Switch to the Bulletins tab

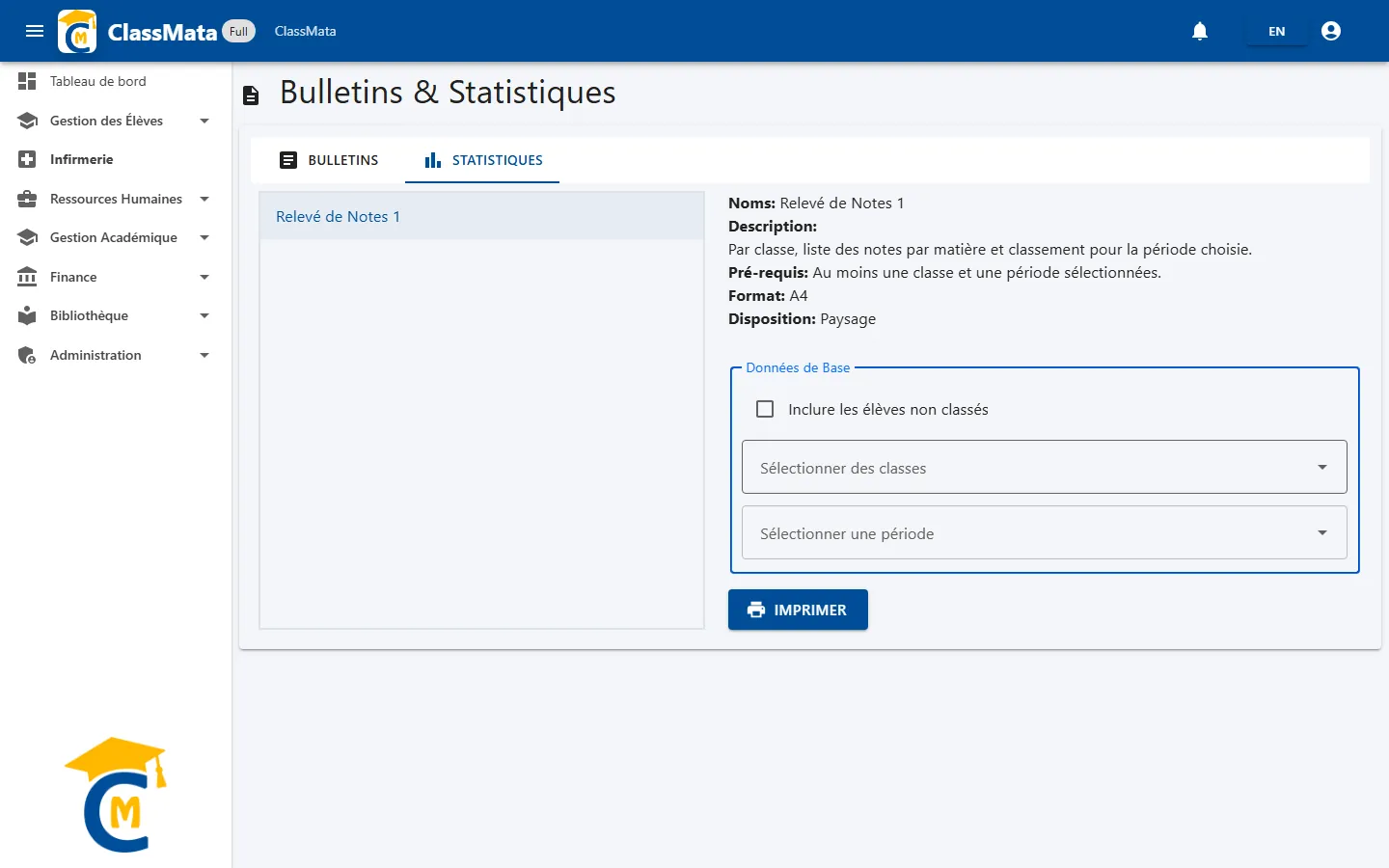pyautogui.click(x=328, y=160)
